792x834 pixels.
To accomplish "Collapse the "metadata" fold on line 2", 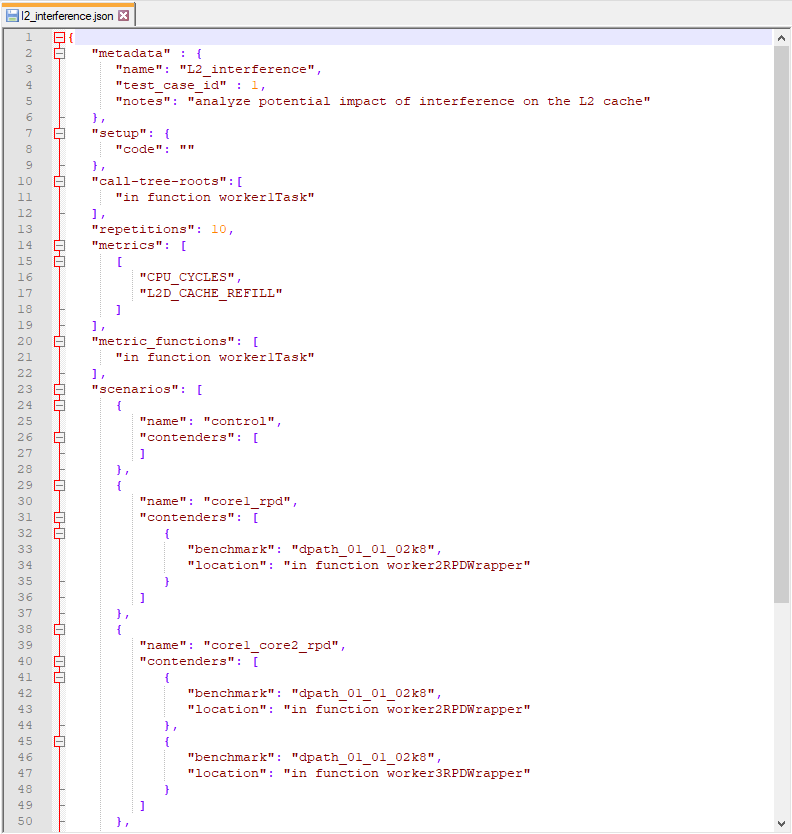I will [60, 53].
